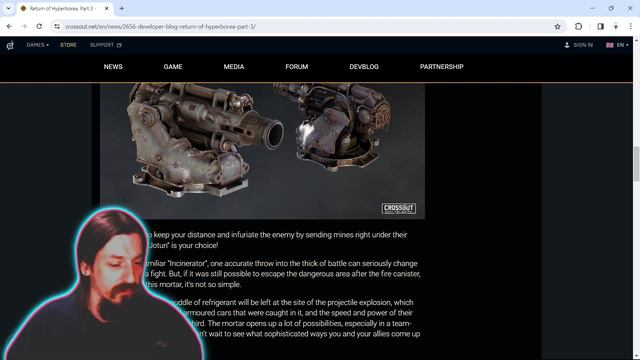Click the browser forward arrow
This screenshot has width=640, height=360.
tap(24, 27)
